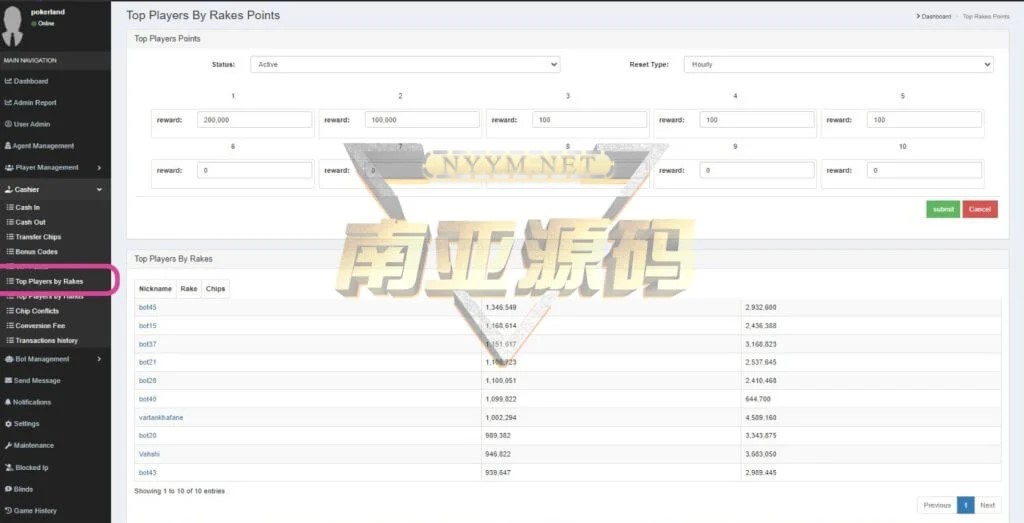The height and width of the screenshot is (523, 1024).
Task: Click the Notifications bell icon
Action: 8,402
